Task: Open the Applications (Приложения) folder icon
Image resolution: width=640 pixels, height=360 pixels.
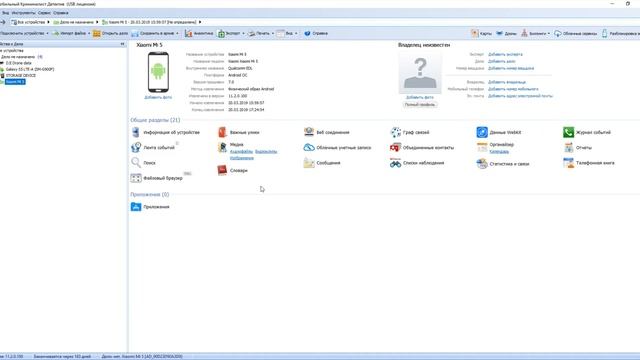Action: (136, 207)
